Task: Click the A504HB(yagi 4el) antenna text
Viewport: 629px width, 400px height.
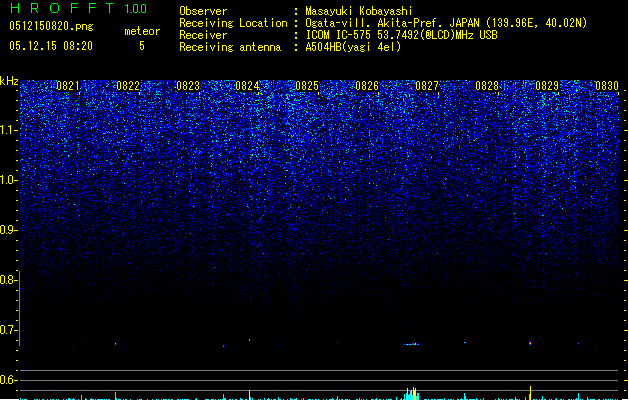Action: click(x=353, y=47)
